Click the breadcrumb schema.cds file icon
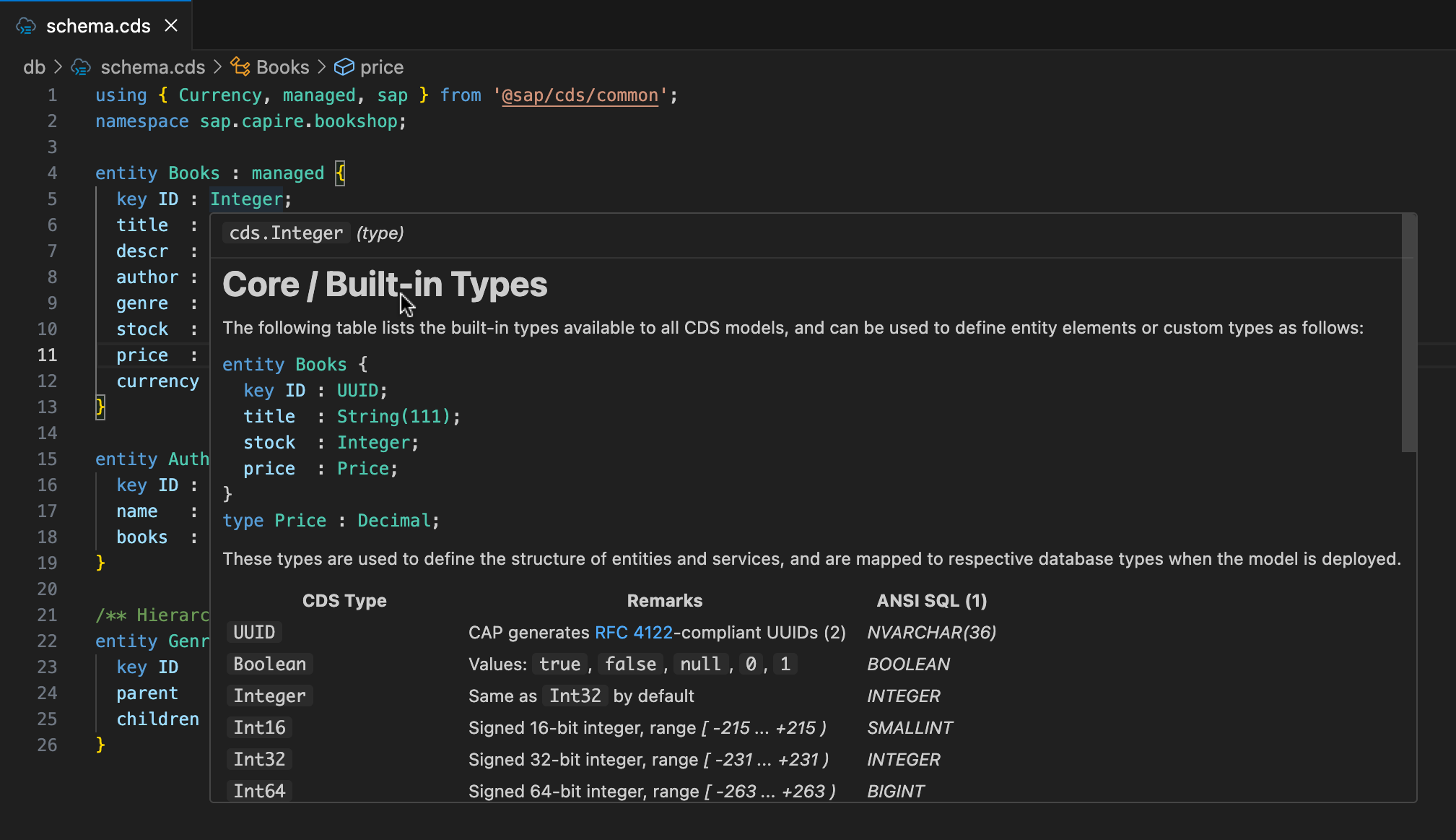The width and height of the screenshot is (1456, 840). pos(81,67)
